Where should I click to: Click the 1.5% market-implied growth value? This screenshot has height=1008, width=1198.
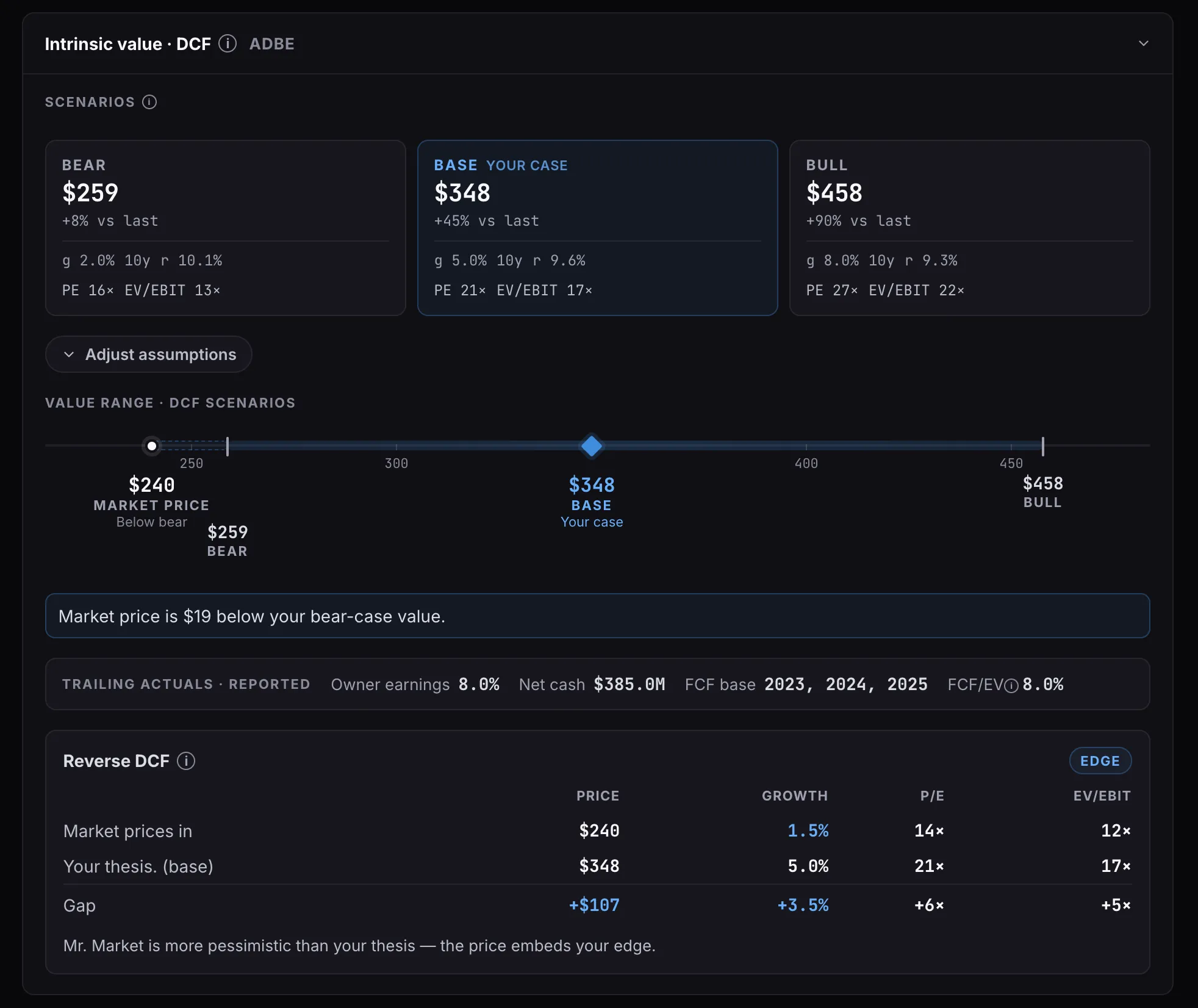808,830
